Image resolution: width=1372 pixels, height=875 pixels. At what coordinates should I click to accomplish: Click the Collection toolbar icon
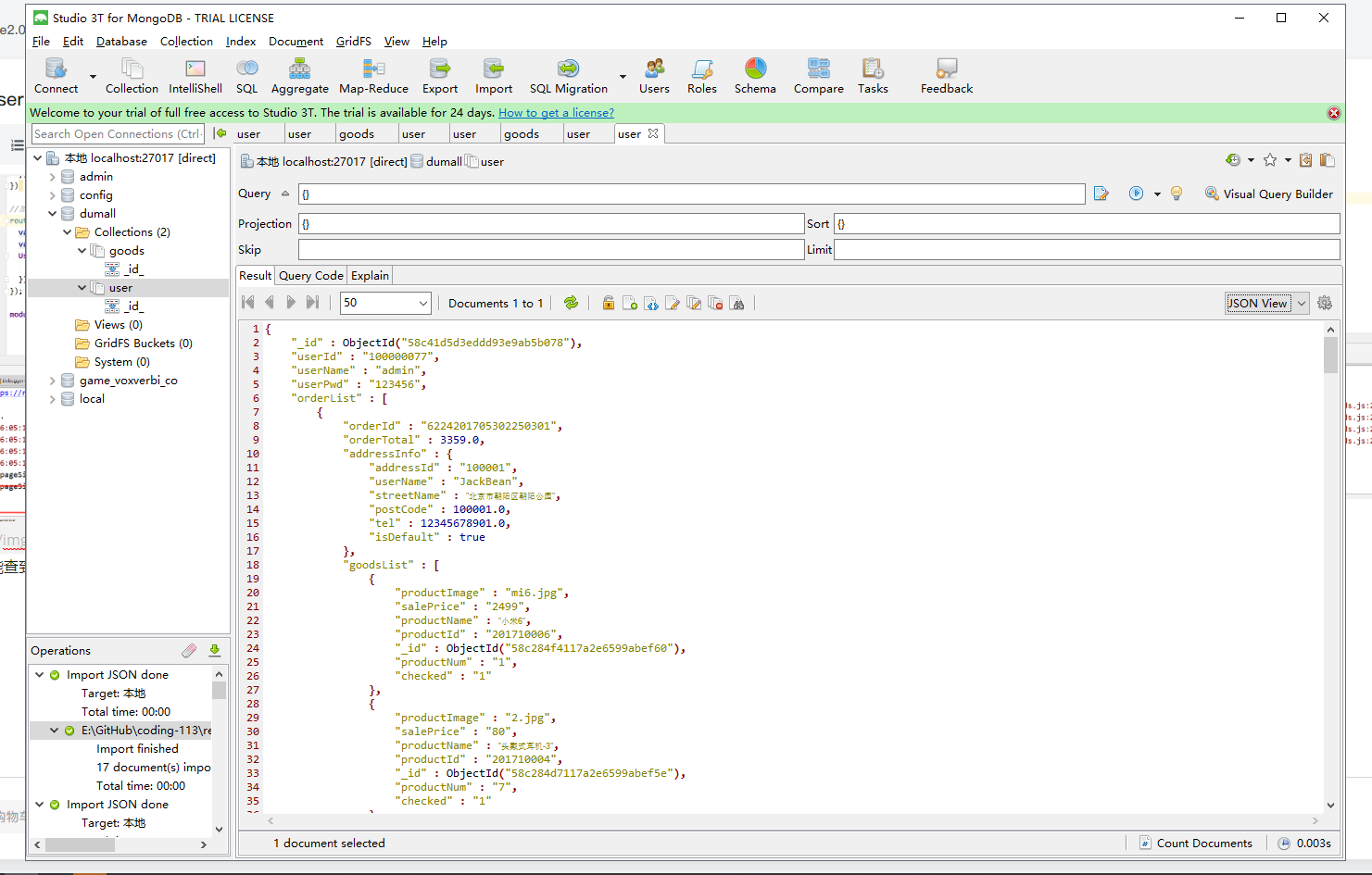pyautogui.click(x=132, y=76)
